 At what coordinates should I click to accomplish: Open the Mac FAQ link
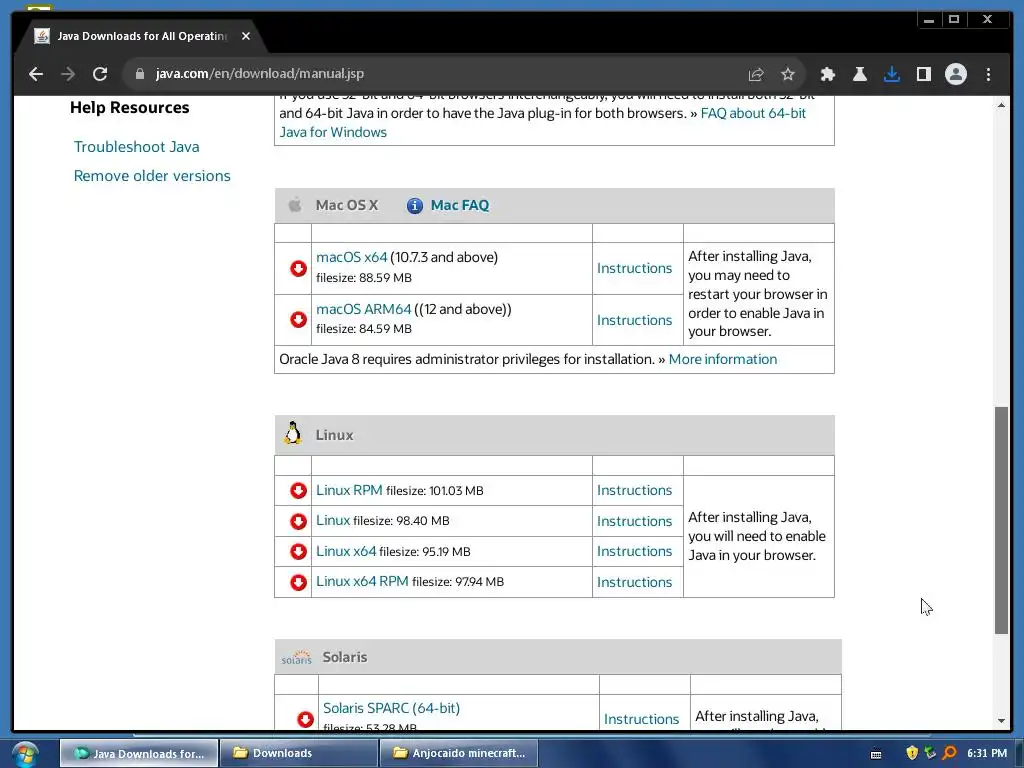(460, 205)
